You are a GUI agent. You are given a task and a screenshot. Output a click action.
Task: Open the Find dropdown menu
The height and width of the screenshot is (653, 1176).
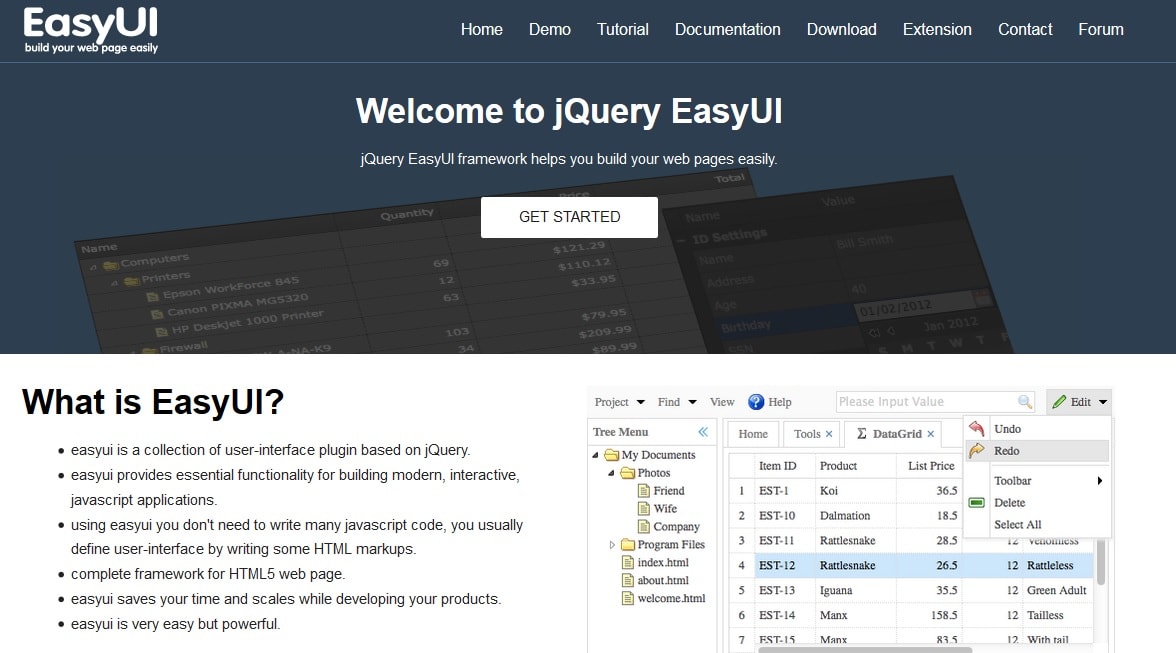(x=676, y=402)
